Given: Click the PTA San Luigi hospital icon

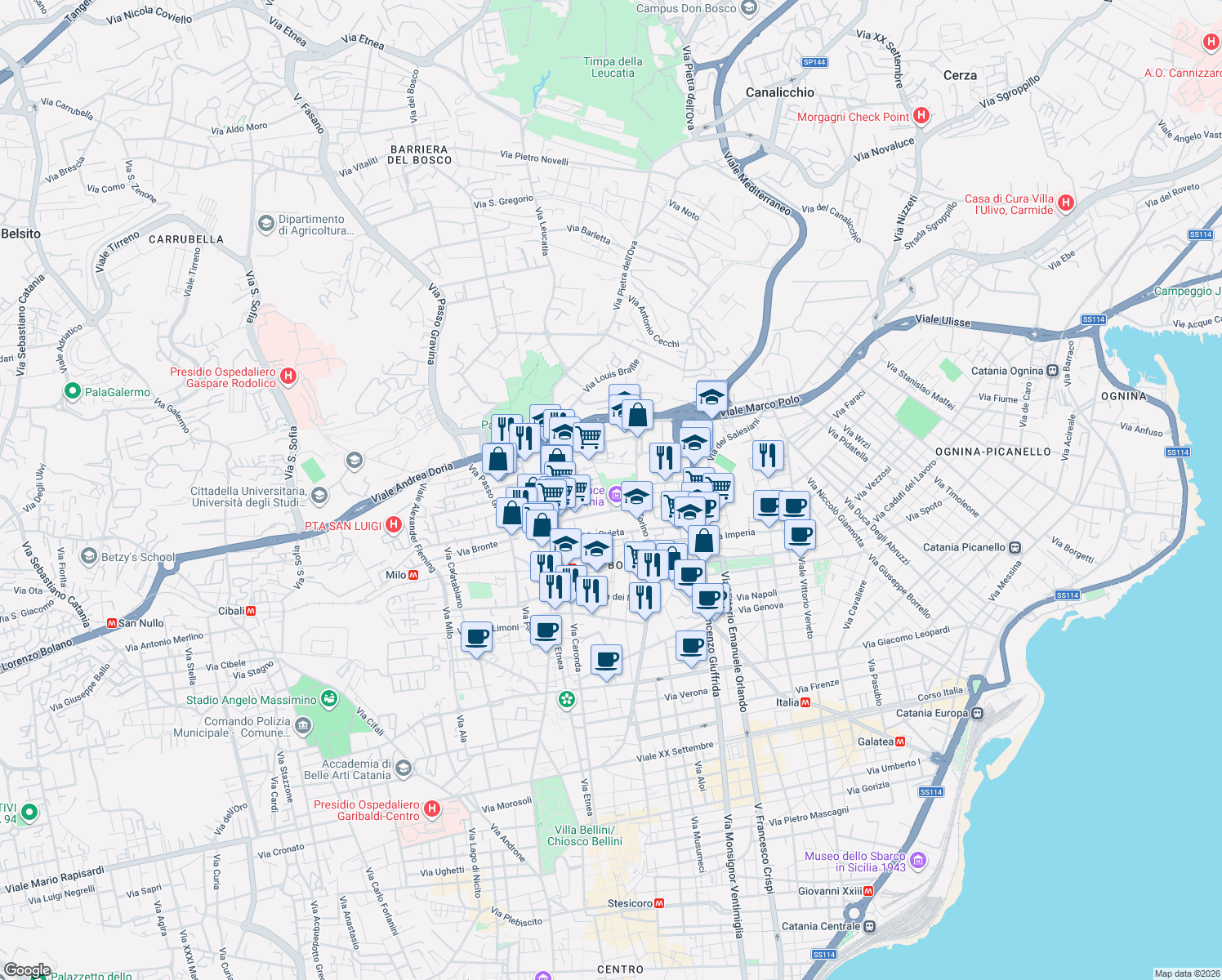Looking at the screenshot, I should click(x=393, y=524).
